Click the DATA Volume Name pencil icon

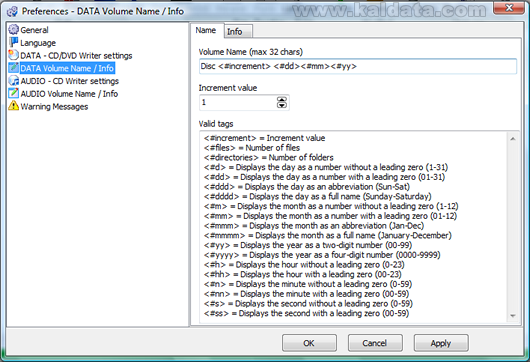coord(14,68)
